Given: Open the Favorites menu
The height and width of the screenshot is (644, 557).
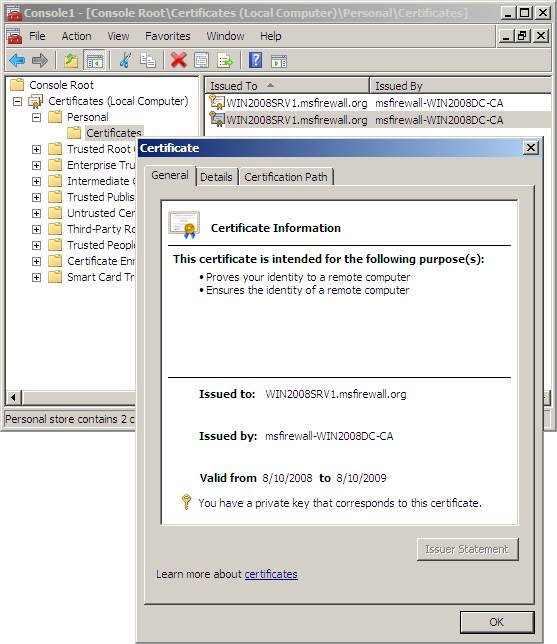Looking at the screenshot, I should click(168, 36).
